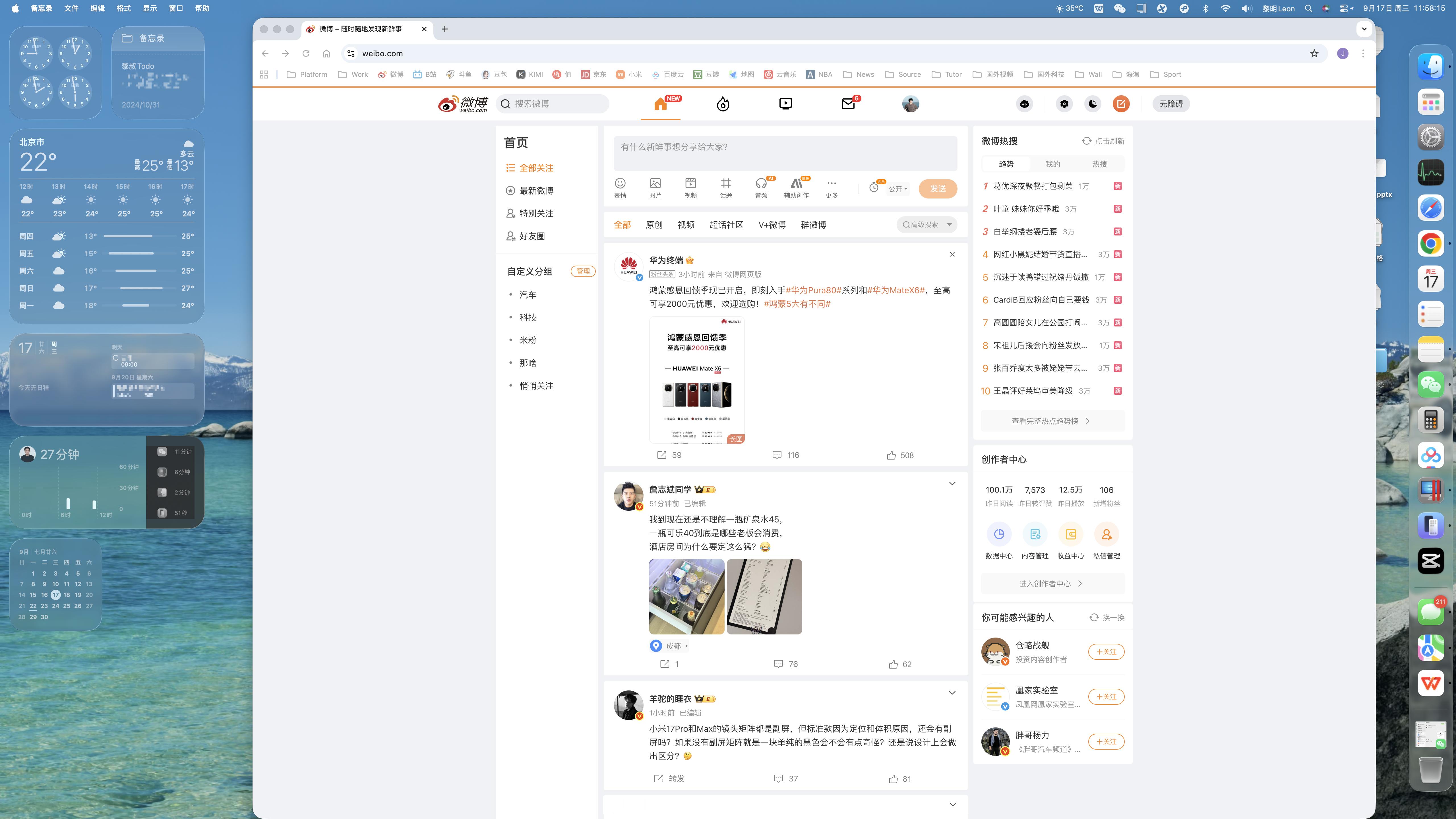Open 查看完整热点趋势榜 link

point(1052,421)
